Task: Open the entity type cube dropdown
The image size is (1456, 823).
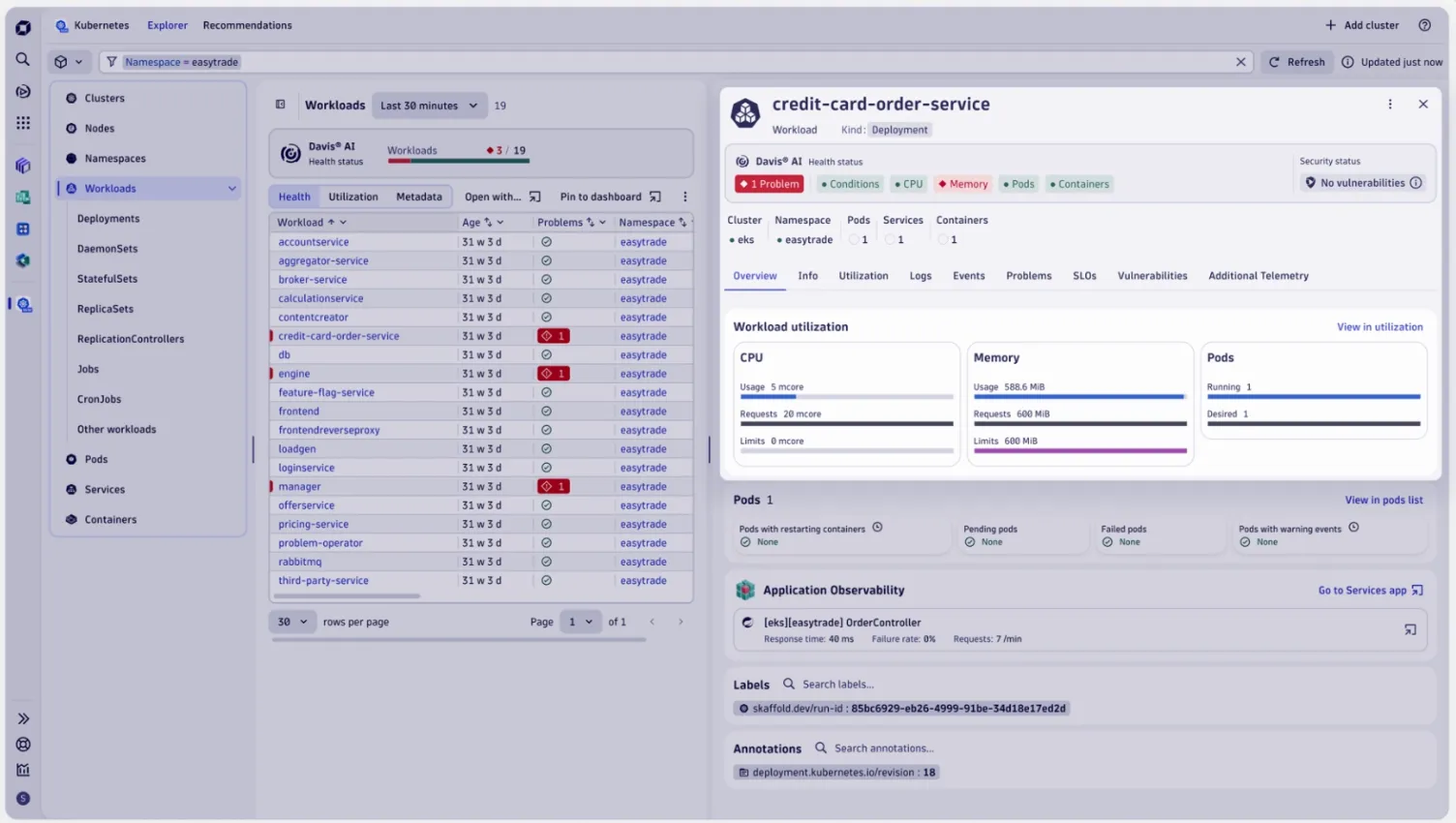Action: pos(68,62)
